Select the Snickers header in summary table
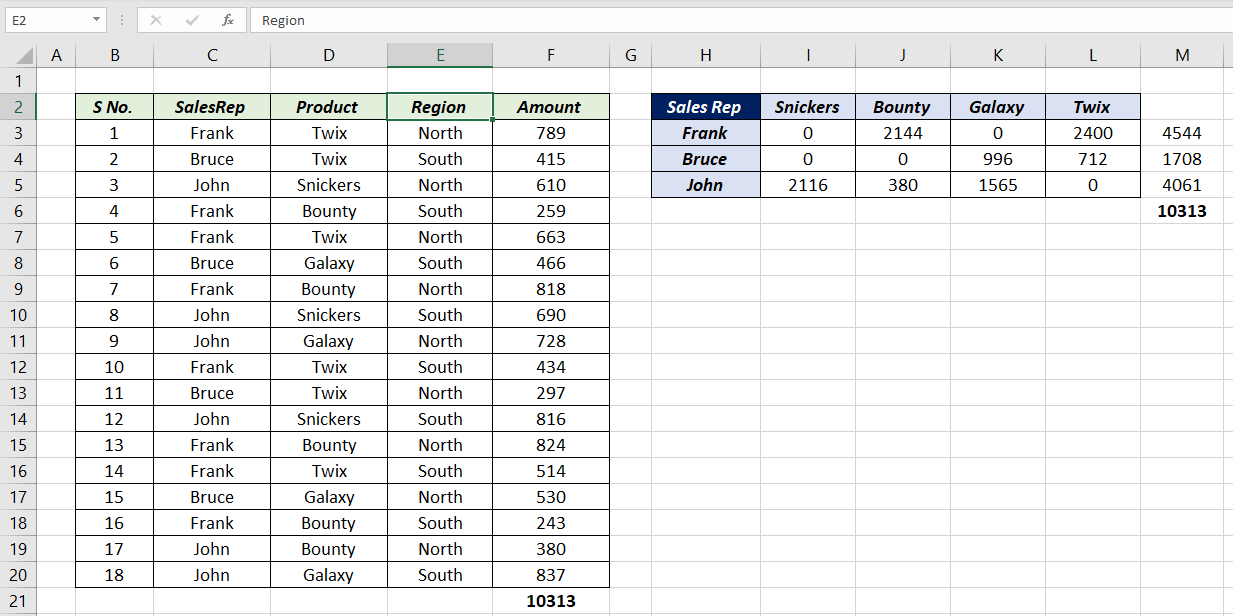The image size is (1233, 616). click(x=807, y=107)
